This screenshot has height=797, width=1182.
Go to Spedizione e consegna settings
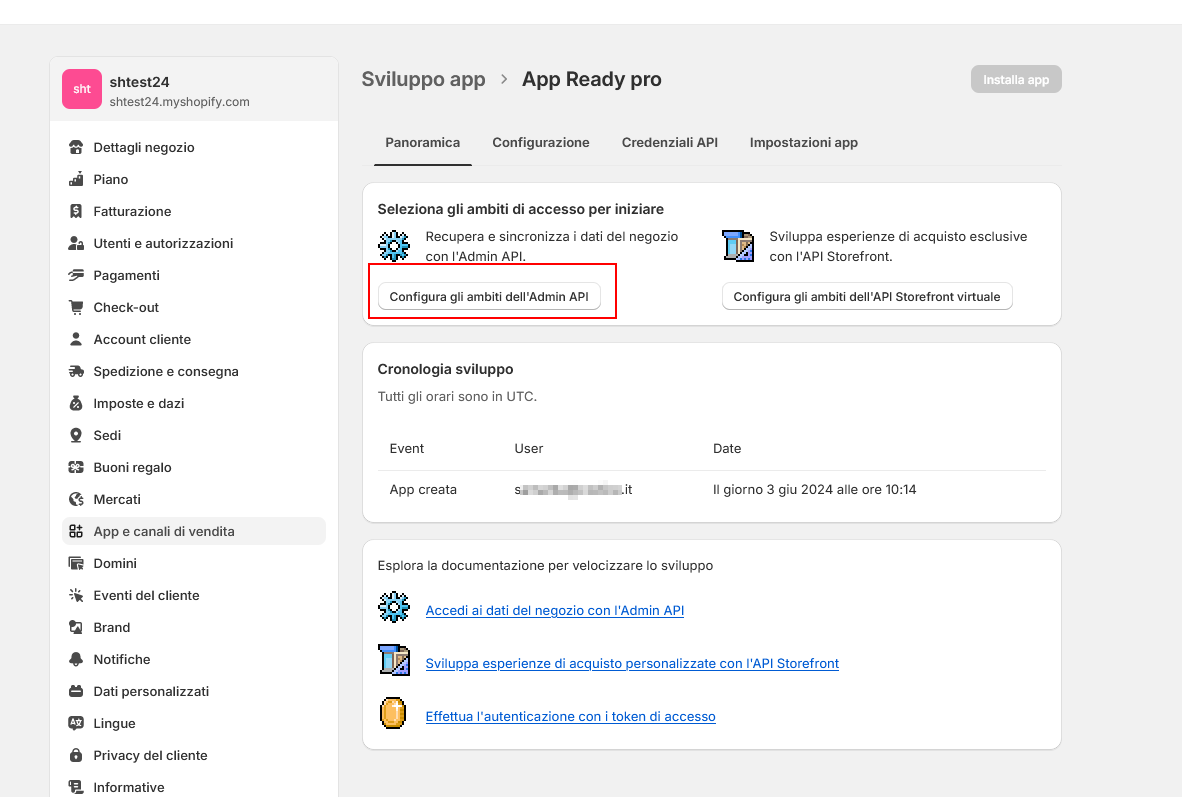194,372
